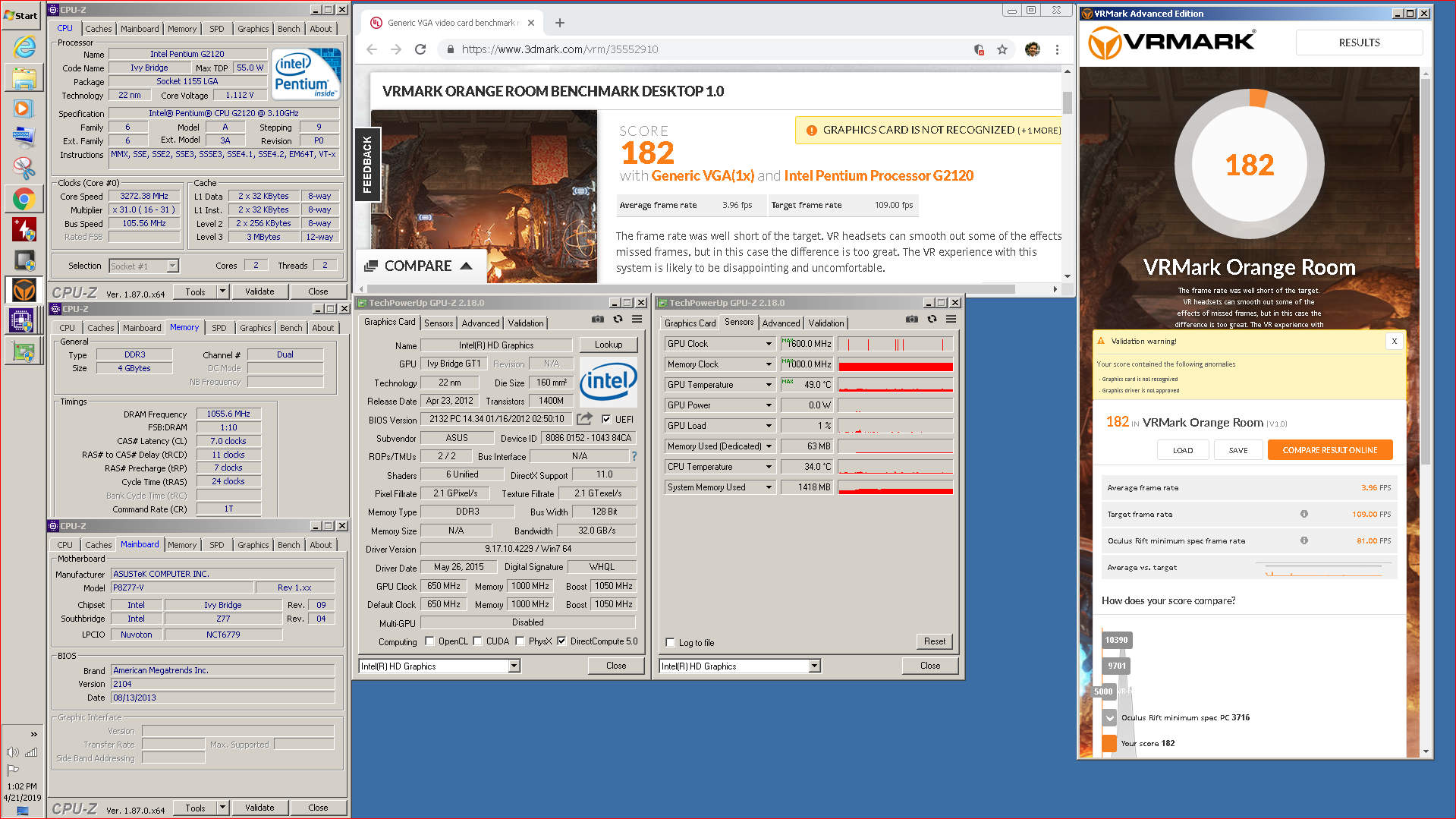Screen dimensions: 1456x819
Task: Open the GPU Clock sensor dropdown
Action: pyautogui.click(x=769, y=344)
